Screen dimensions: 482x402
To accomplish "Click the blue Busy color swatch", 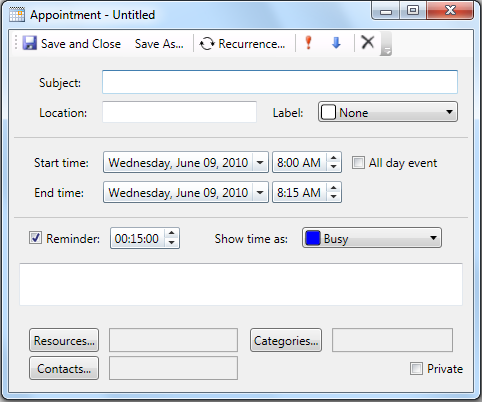I will pos(313,238).
